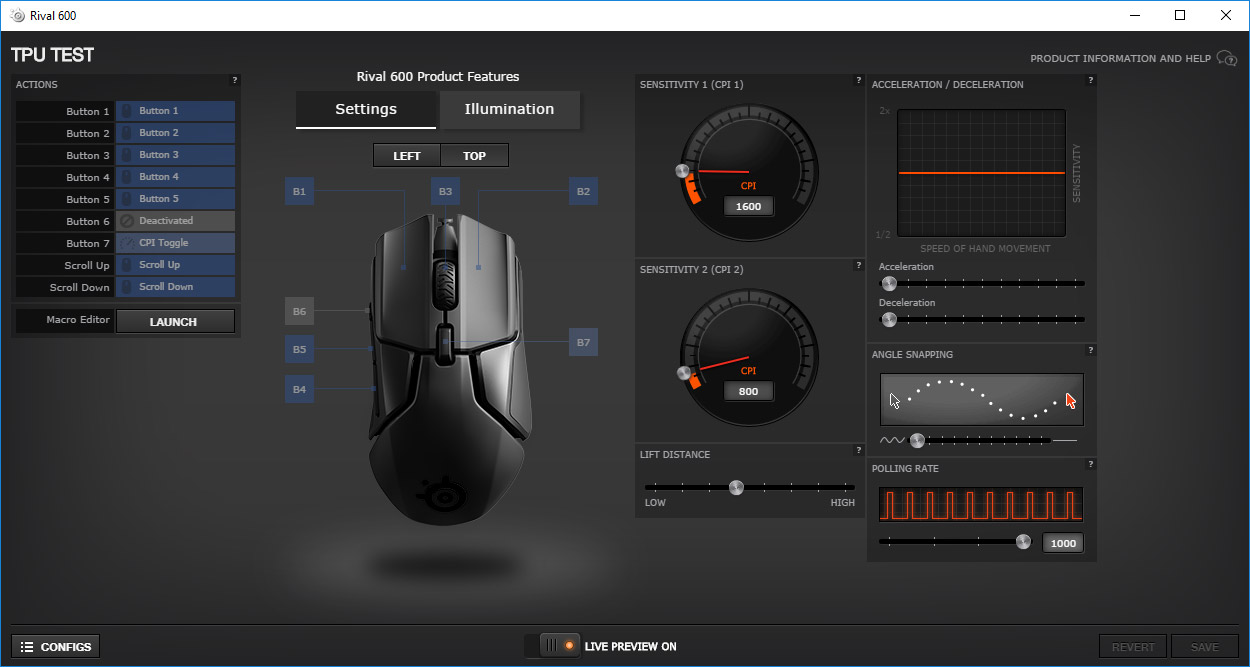Click the CPI 1 value field showing 1600
This screenshot has height=667, width=1250.
coord(749,206)
